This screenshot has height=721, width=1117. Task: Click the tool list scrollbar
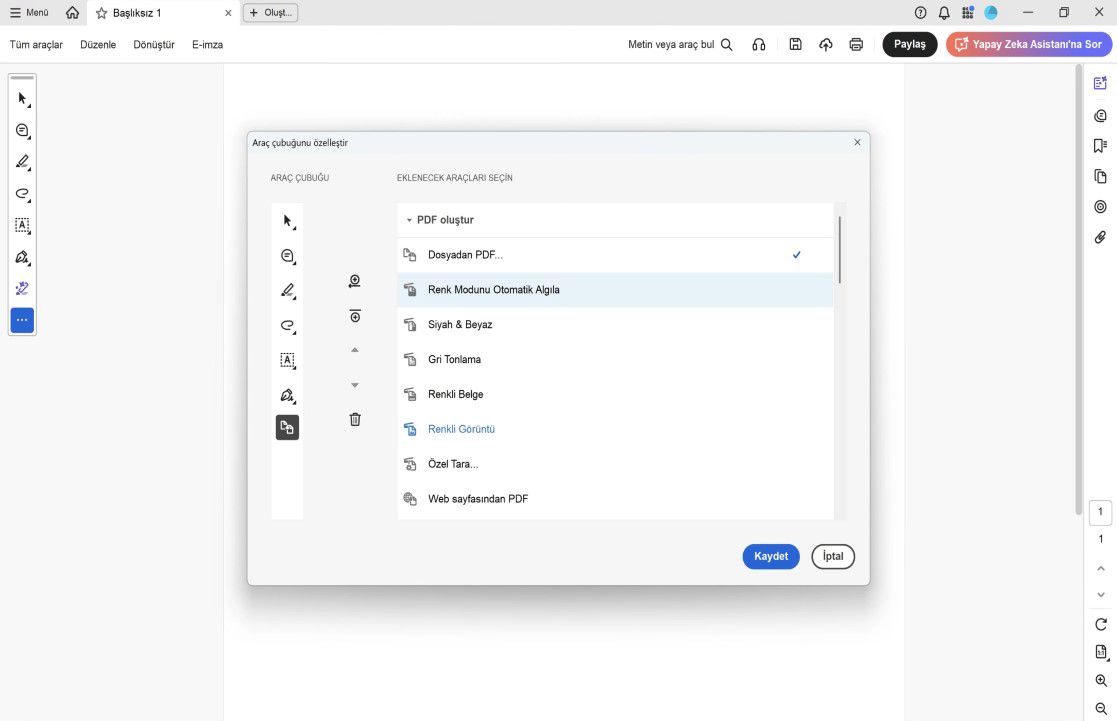pyautogui.click(x=840, y=250)
